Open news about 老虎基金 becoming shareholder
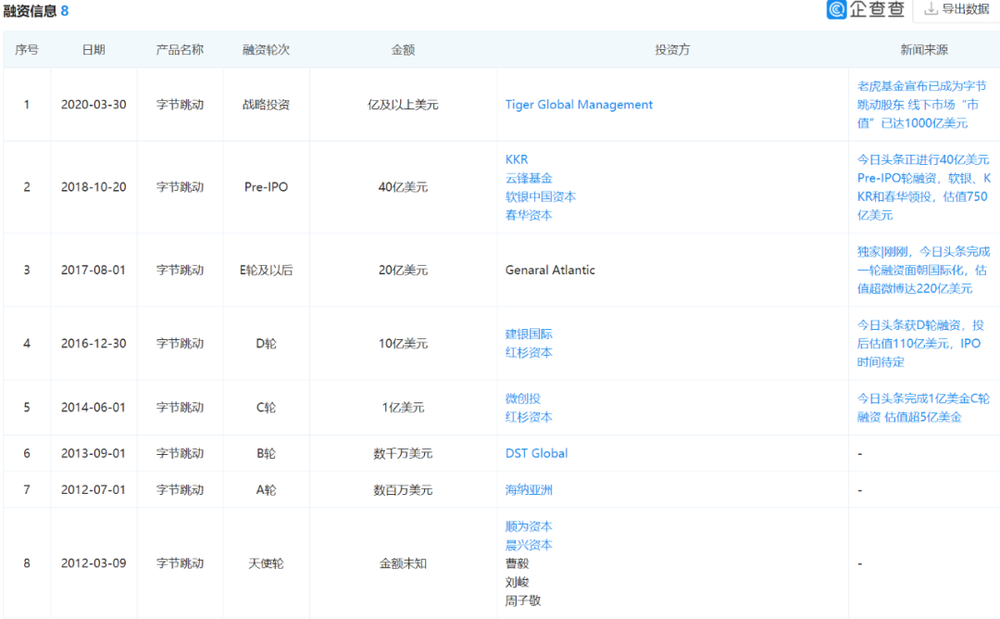The height and width of the screenshot is (619, 1000). 921,105
